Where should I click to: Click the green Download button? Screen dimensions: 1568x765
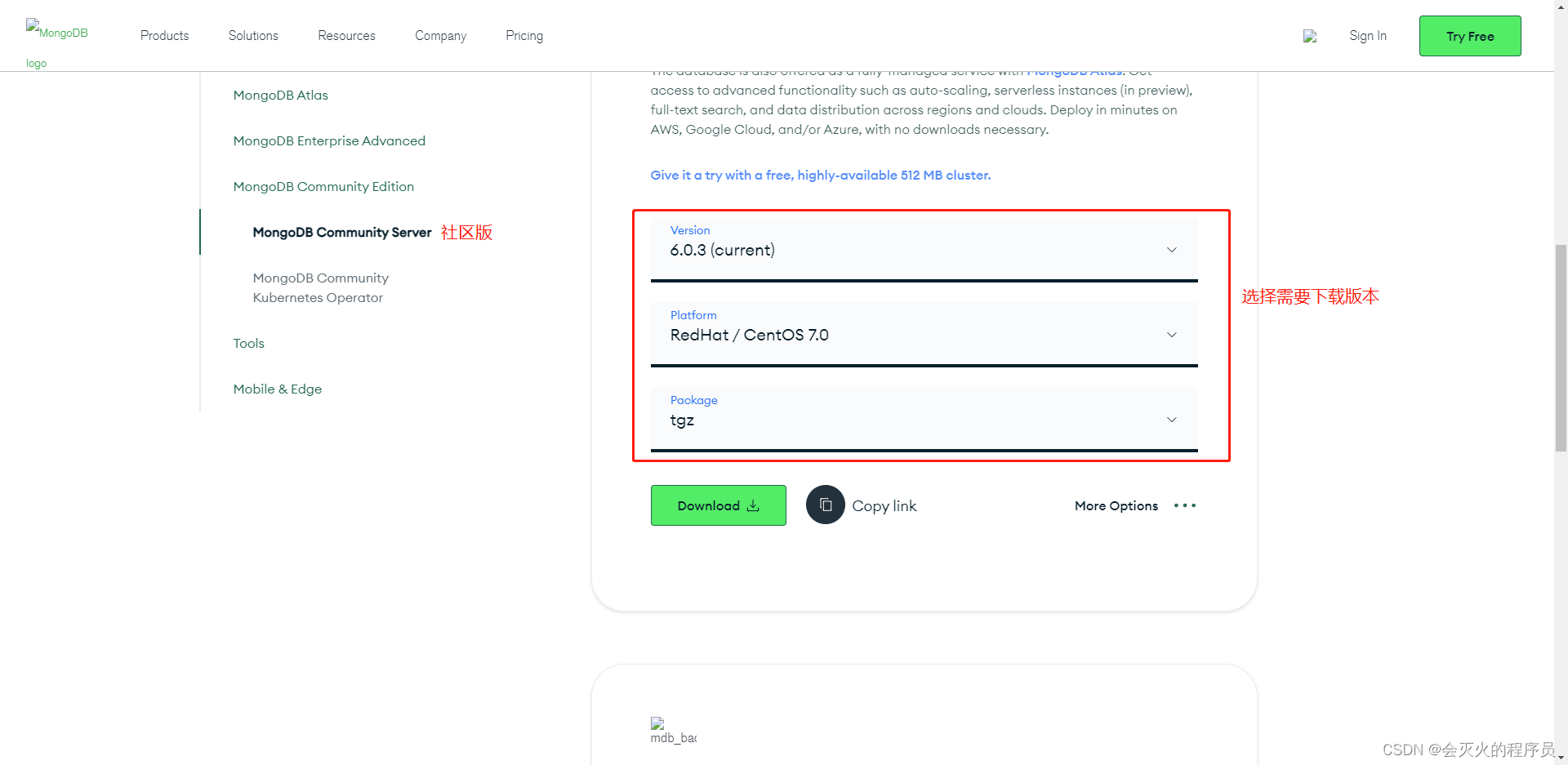(x=719, y=505)
